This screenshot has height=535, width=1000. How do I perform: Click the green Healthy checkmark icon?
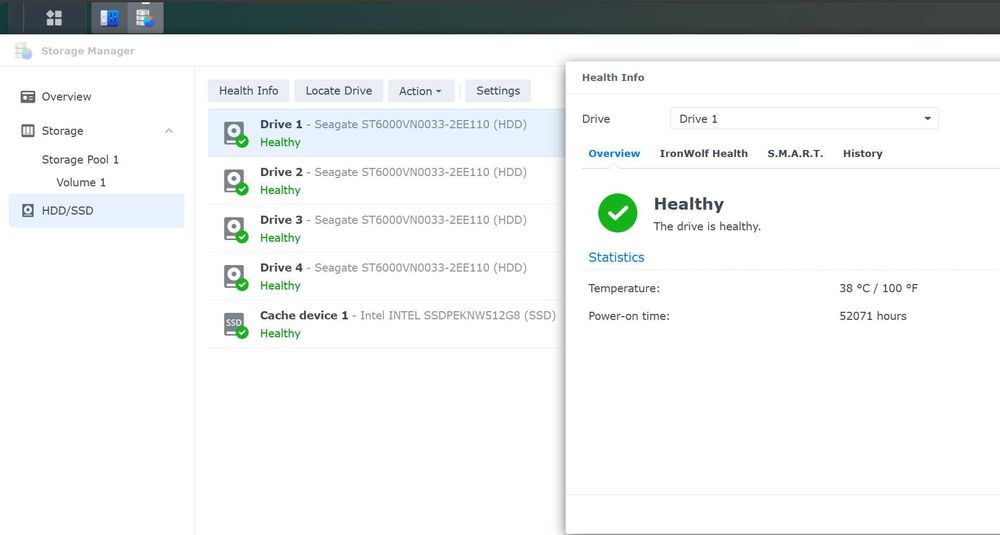pyautogui.click(x=617, y=213)
